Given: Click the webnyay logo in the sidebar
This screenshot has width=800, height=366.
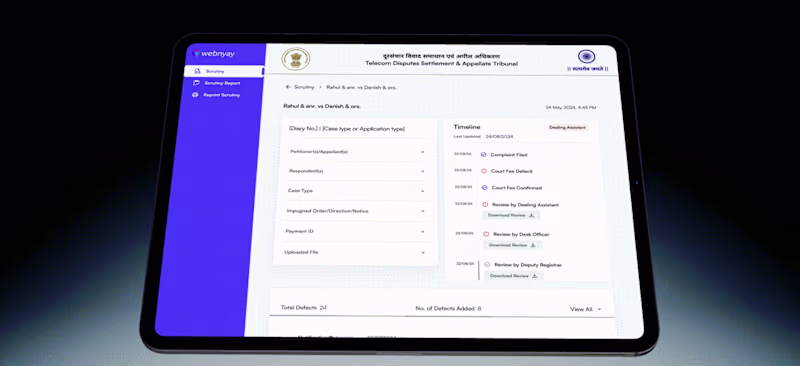Looking at the screenshot, I should [x=214, y=54].
